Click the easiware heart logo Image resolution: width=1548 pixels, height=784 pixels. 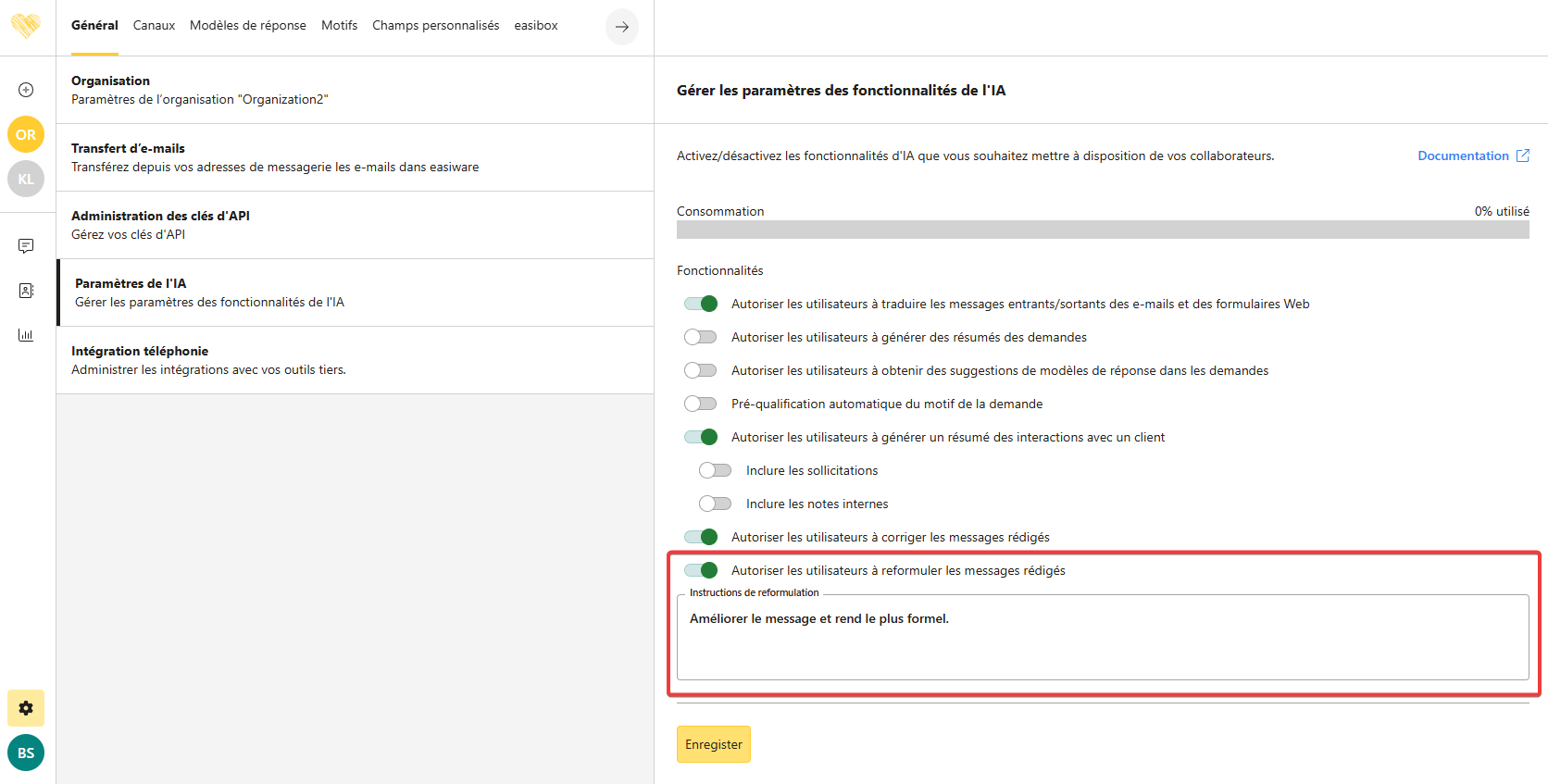(x=26, y=25)
